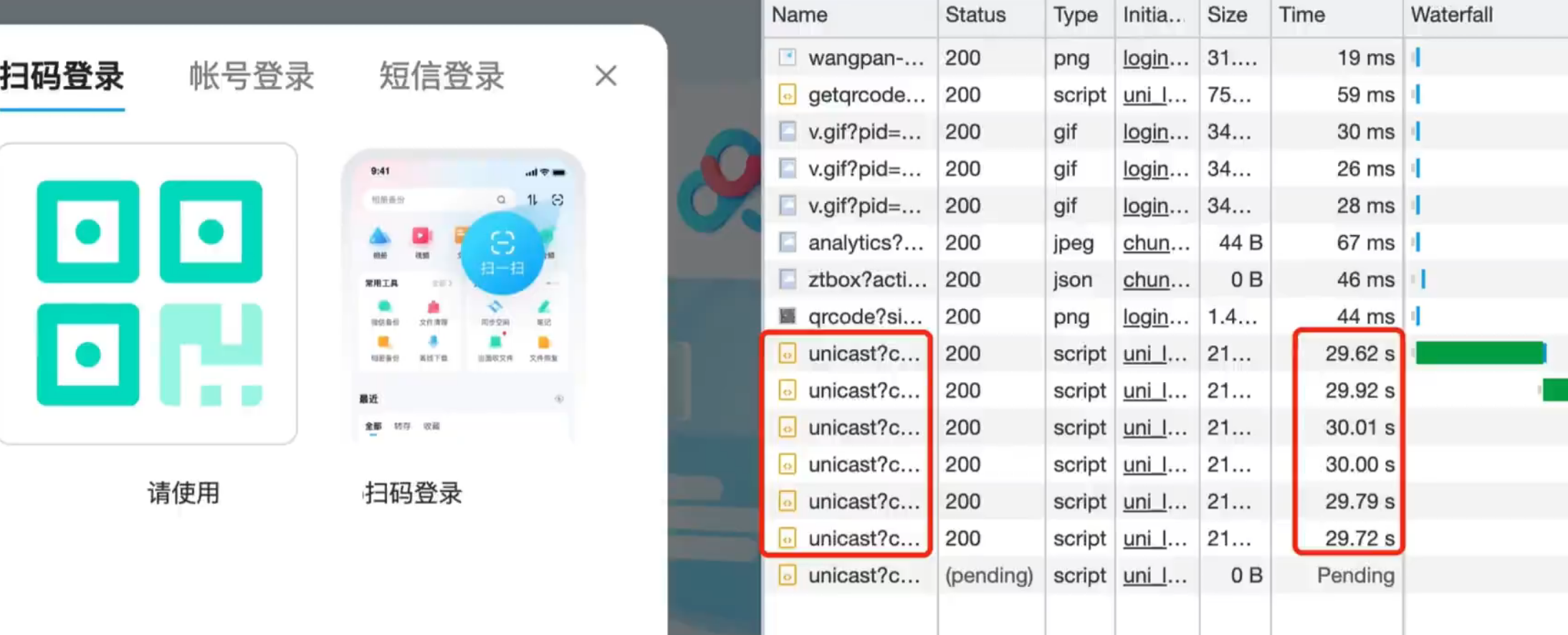Click the green waterfall bar of 29.62 s request
This screenshot has width=1568, height=635.
coord(1480,353)
